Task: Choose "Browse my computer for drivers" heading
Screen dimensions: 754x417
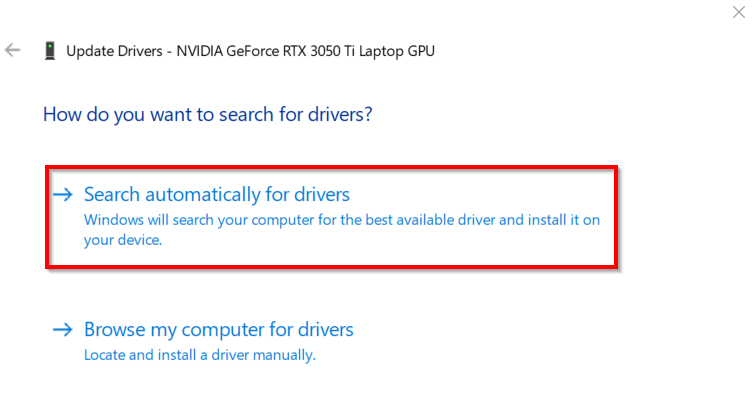Action: (x=218, y=329)
